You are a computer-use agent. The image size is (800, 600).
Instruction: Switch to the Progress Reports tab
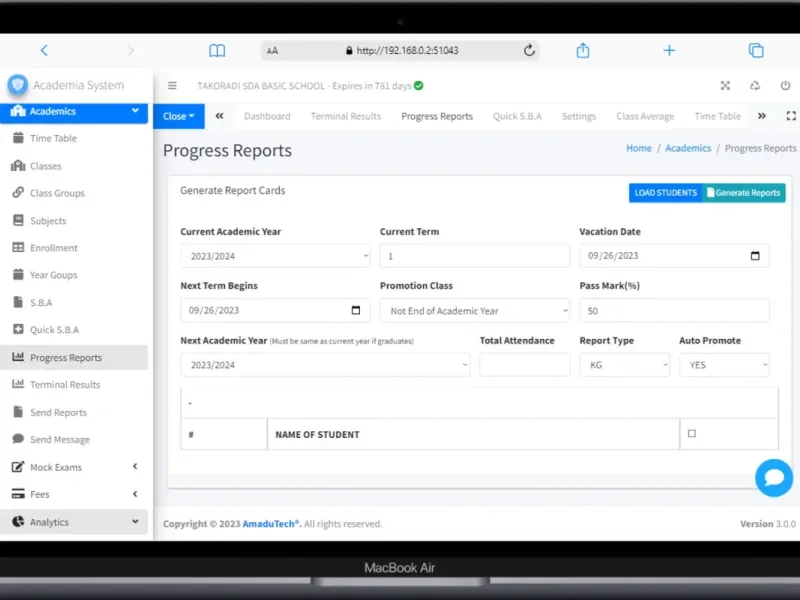(x=437, y=116)
